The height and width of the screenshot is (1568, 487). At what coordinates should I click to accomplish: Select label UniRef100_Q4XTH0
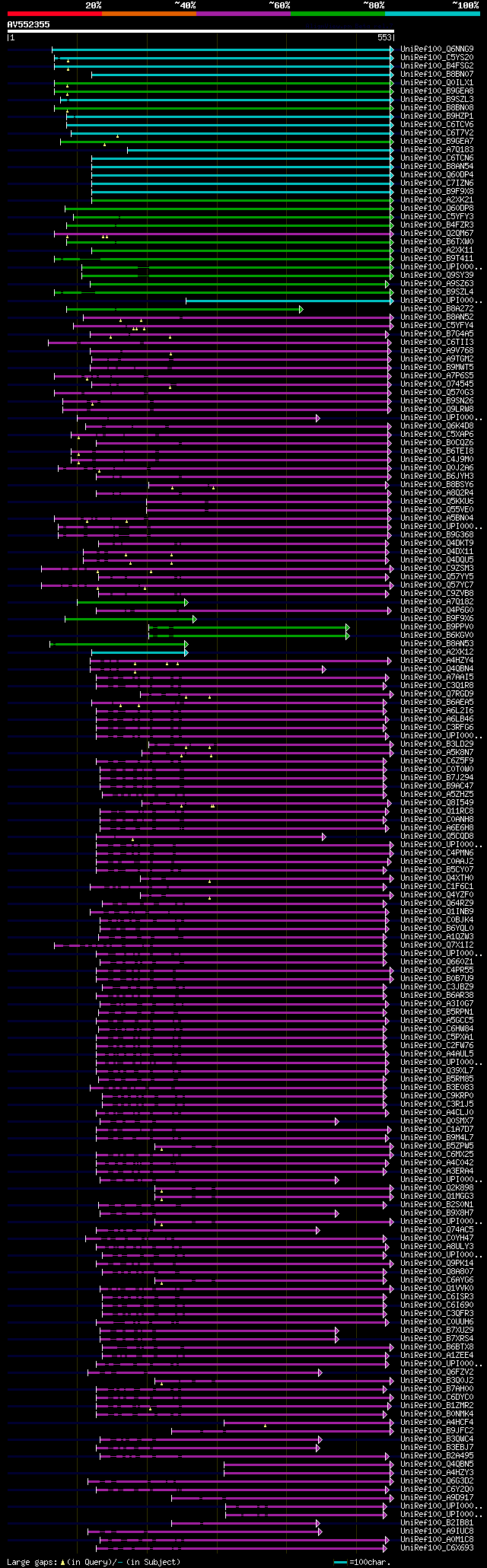437,878
